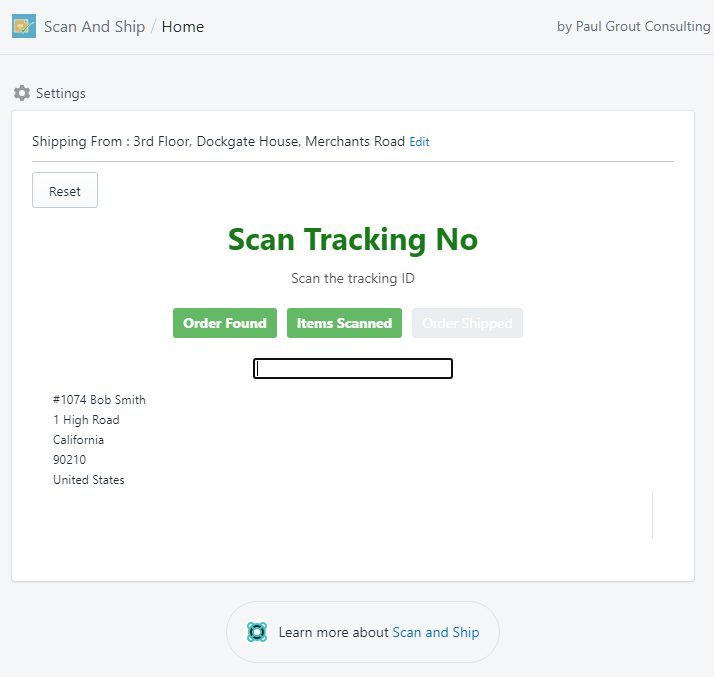Go to Home breadcrumb
This screenshot has height=677, width=714.
tap(183, 26)
